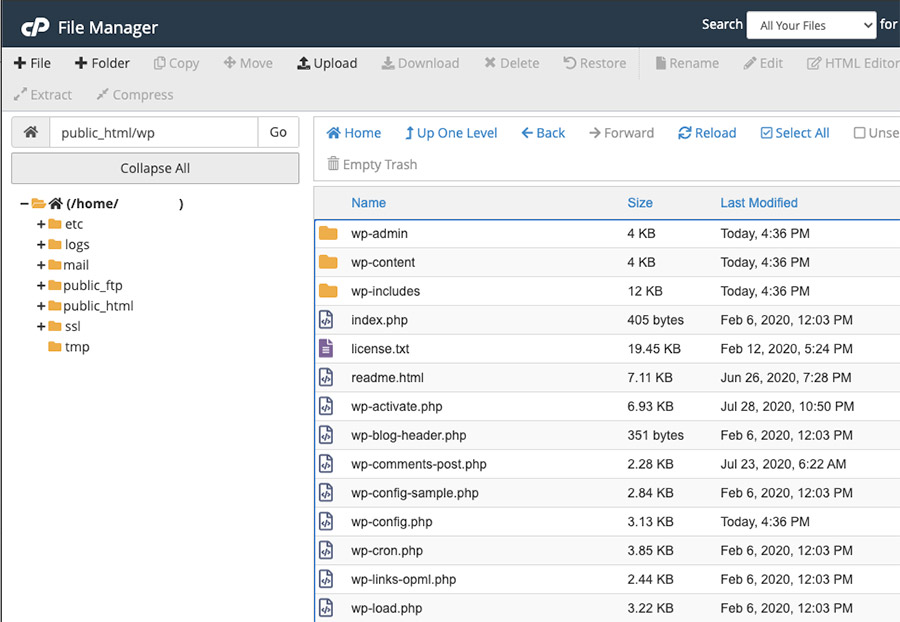The height and width of the screenshot is (622, 900).
Task: Sort files by Last Modified column
Action: [758, 203]
